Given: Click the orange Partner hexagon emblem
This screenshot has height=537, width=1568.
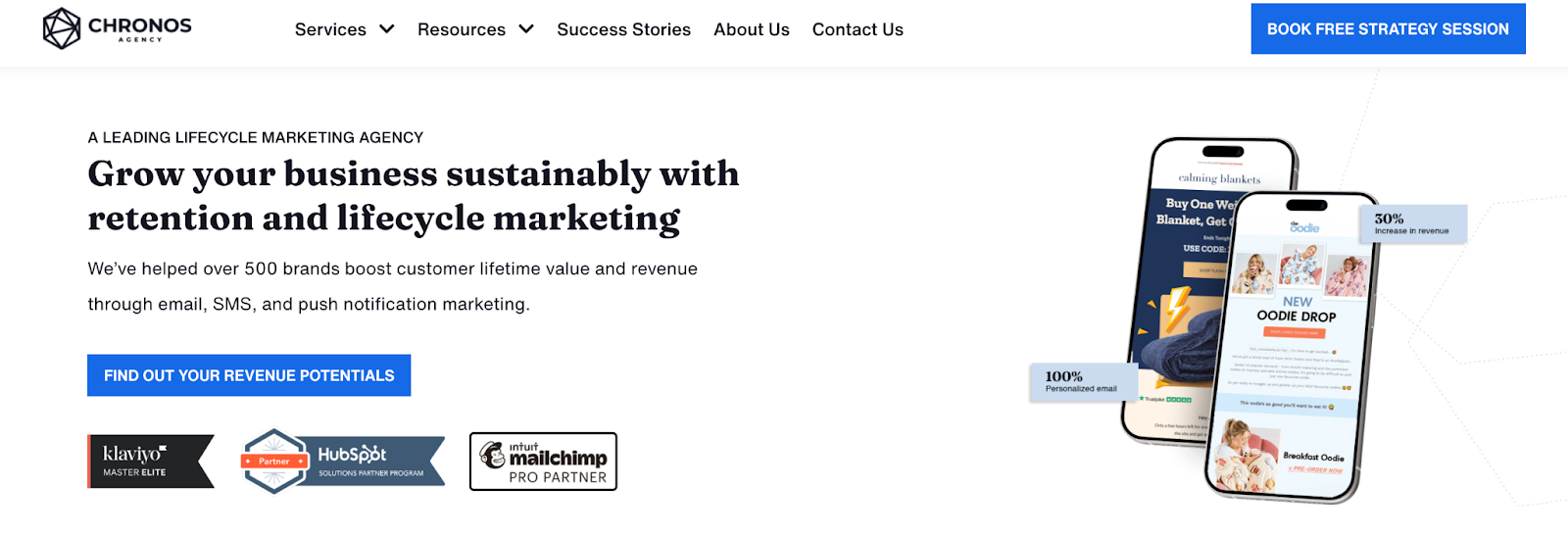Looking at the screenshot, I should pos(274,461).
